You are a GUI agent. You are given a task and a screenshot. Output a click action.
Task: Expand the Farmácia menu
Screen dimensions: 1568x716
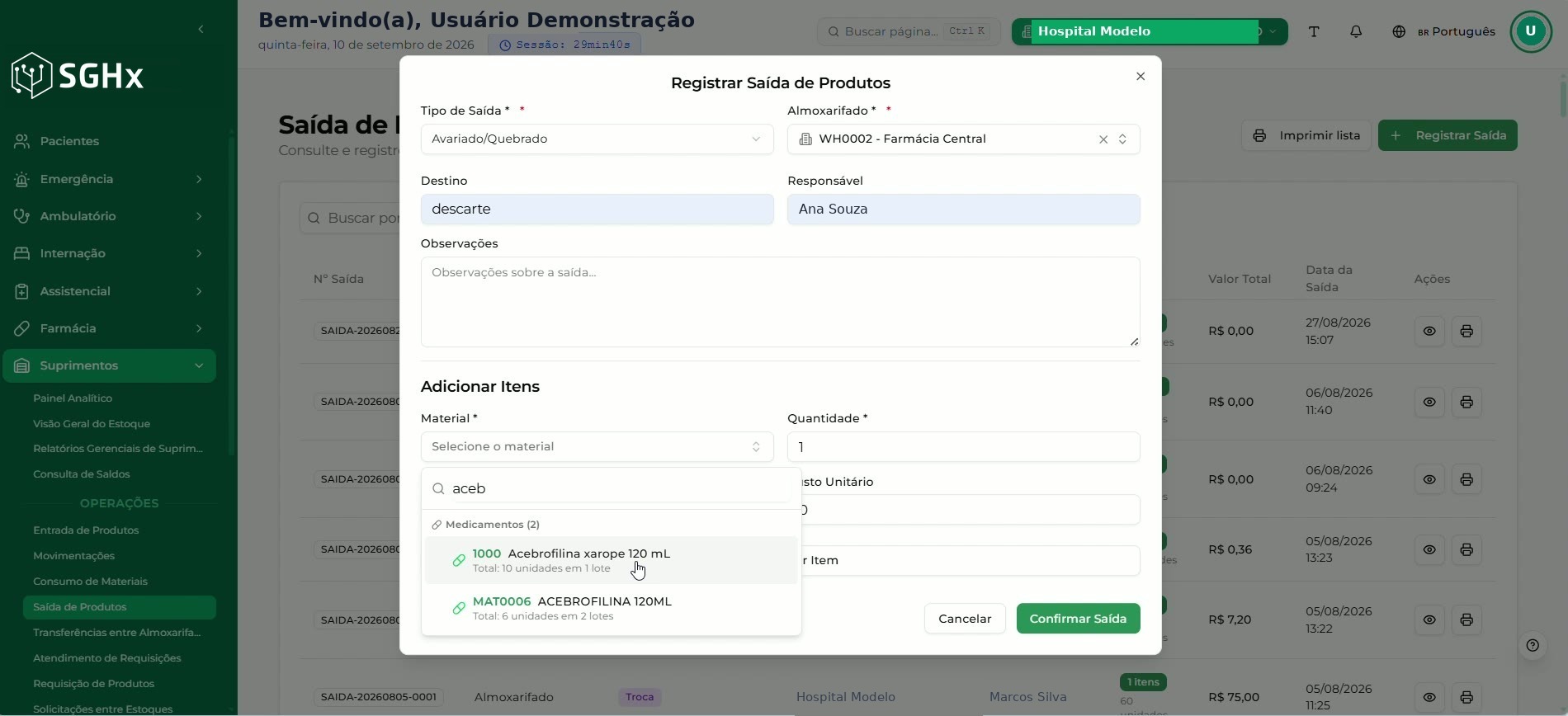click(109, 328)
